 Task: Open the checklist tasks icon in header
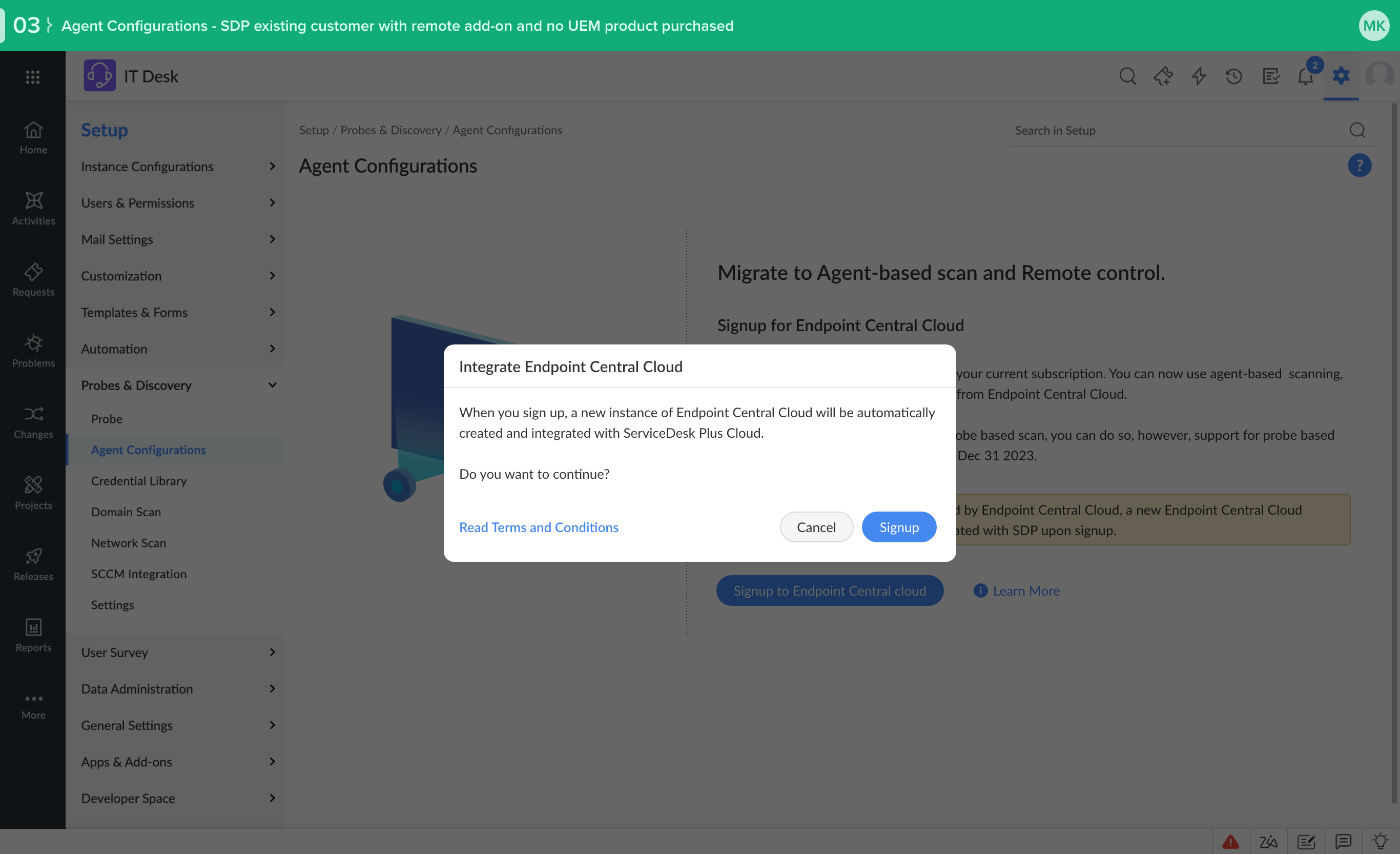(x=1270, y=76)
